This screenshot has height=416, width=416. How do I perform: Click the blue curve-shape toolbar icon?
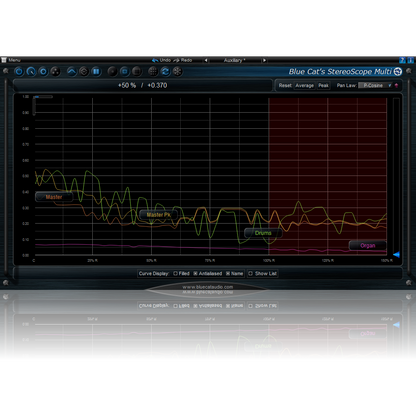click(x=72, y=71)
